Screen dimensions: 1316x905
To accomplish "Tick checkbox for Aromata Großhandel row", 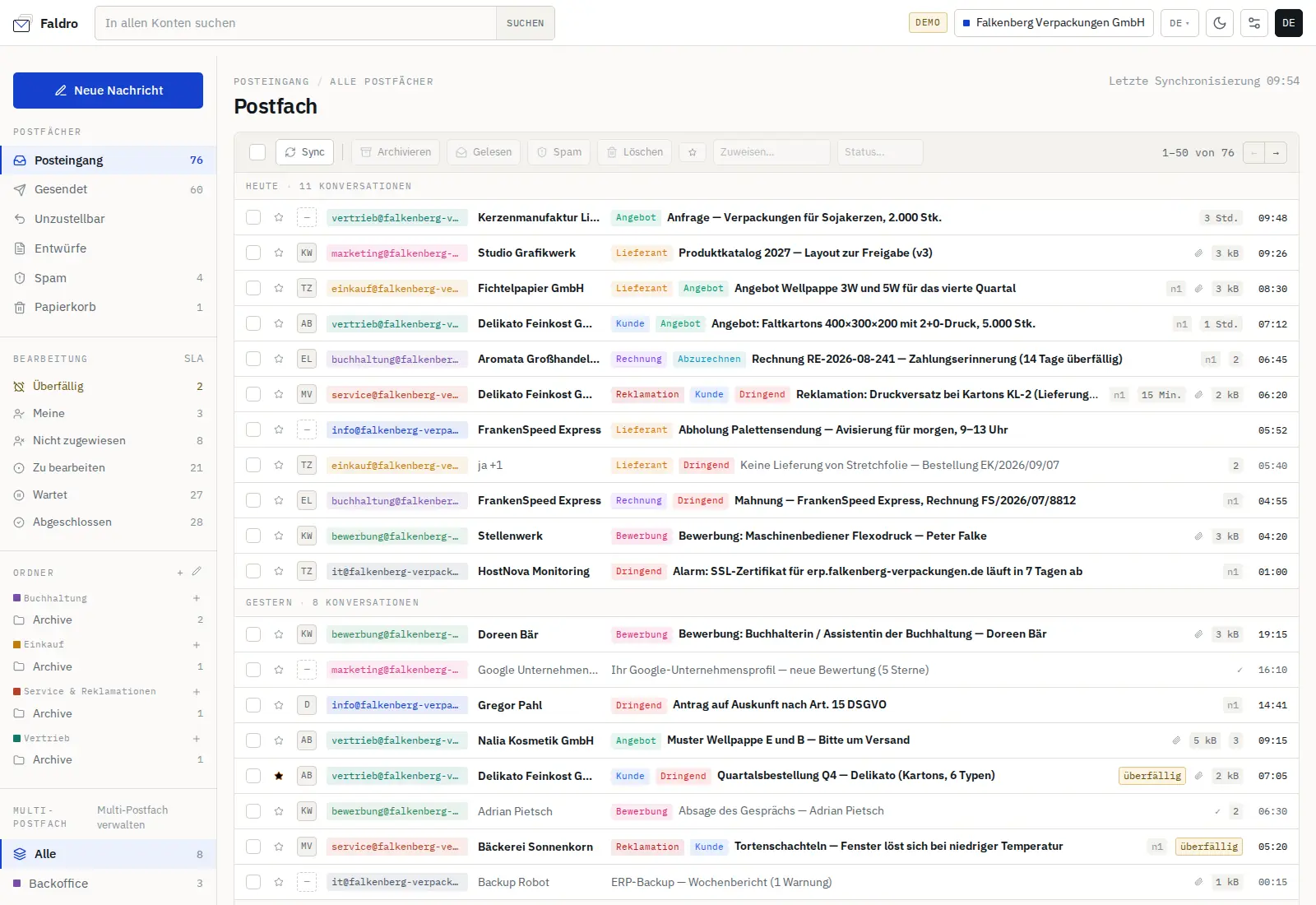I will (253, 359).
